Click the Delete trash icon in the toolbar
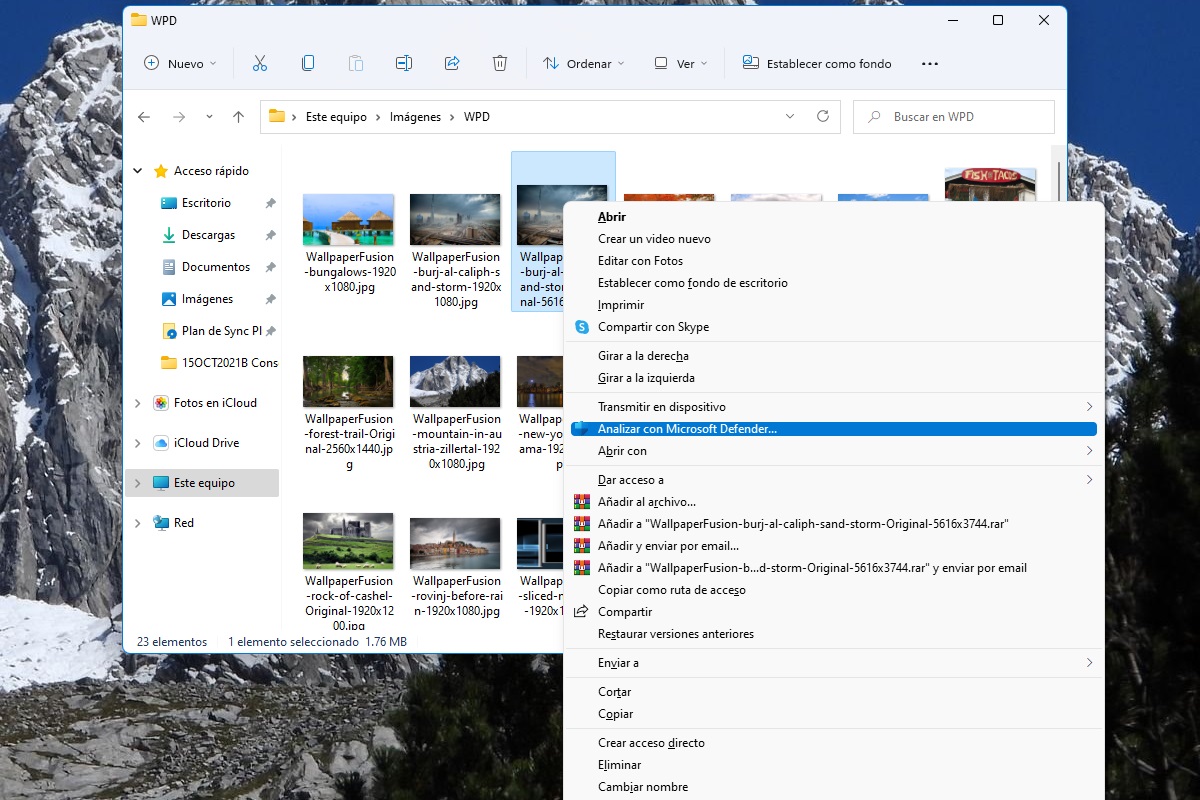Image resolution: width=1200 pixels, height=800 pixels. (x=500, y=62)
